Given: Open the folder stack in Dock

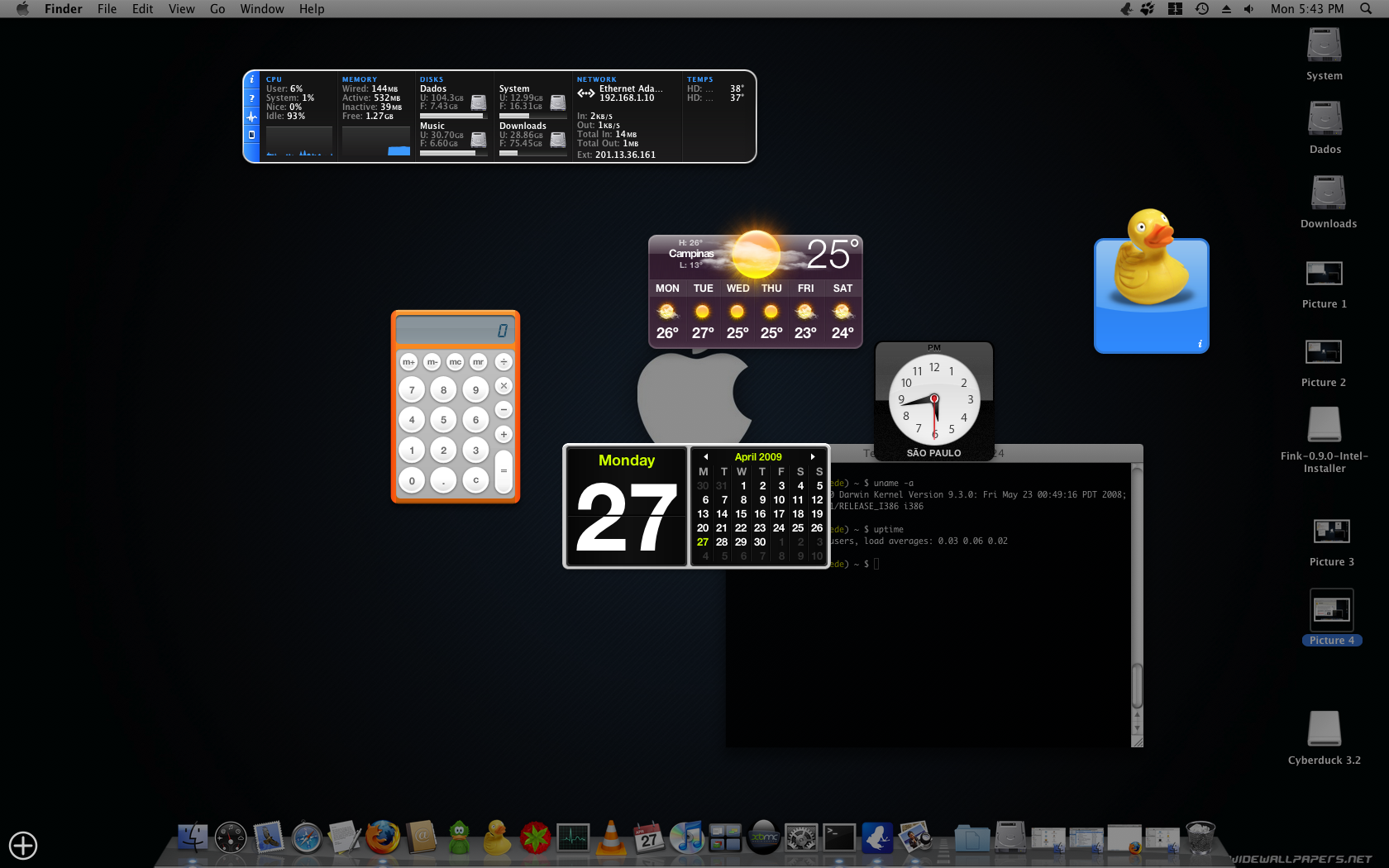Looking at the screenshot, I should 972,837.
